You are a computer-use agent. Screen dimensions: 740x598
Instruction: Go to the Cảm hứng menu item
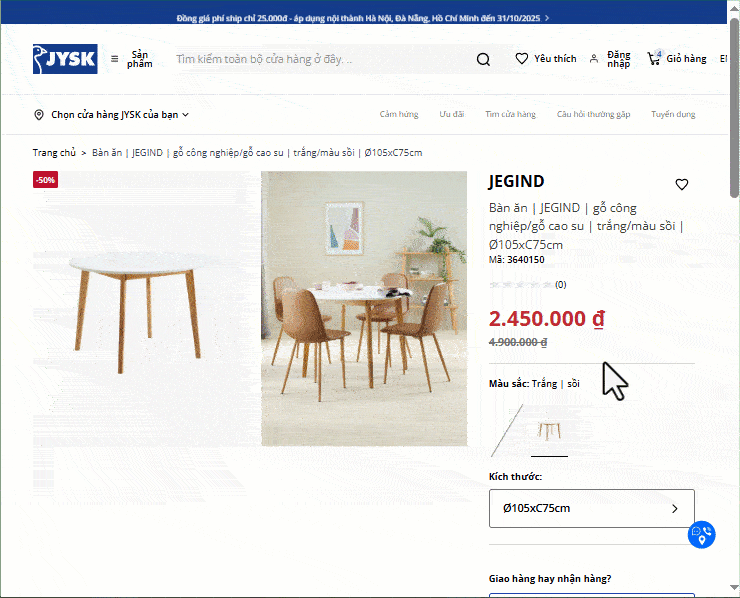(399, 114)
